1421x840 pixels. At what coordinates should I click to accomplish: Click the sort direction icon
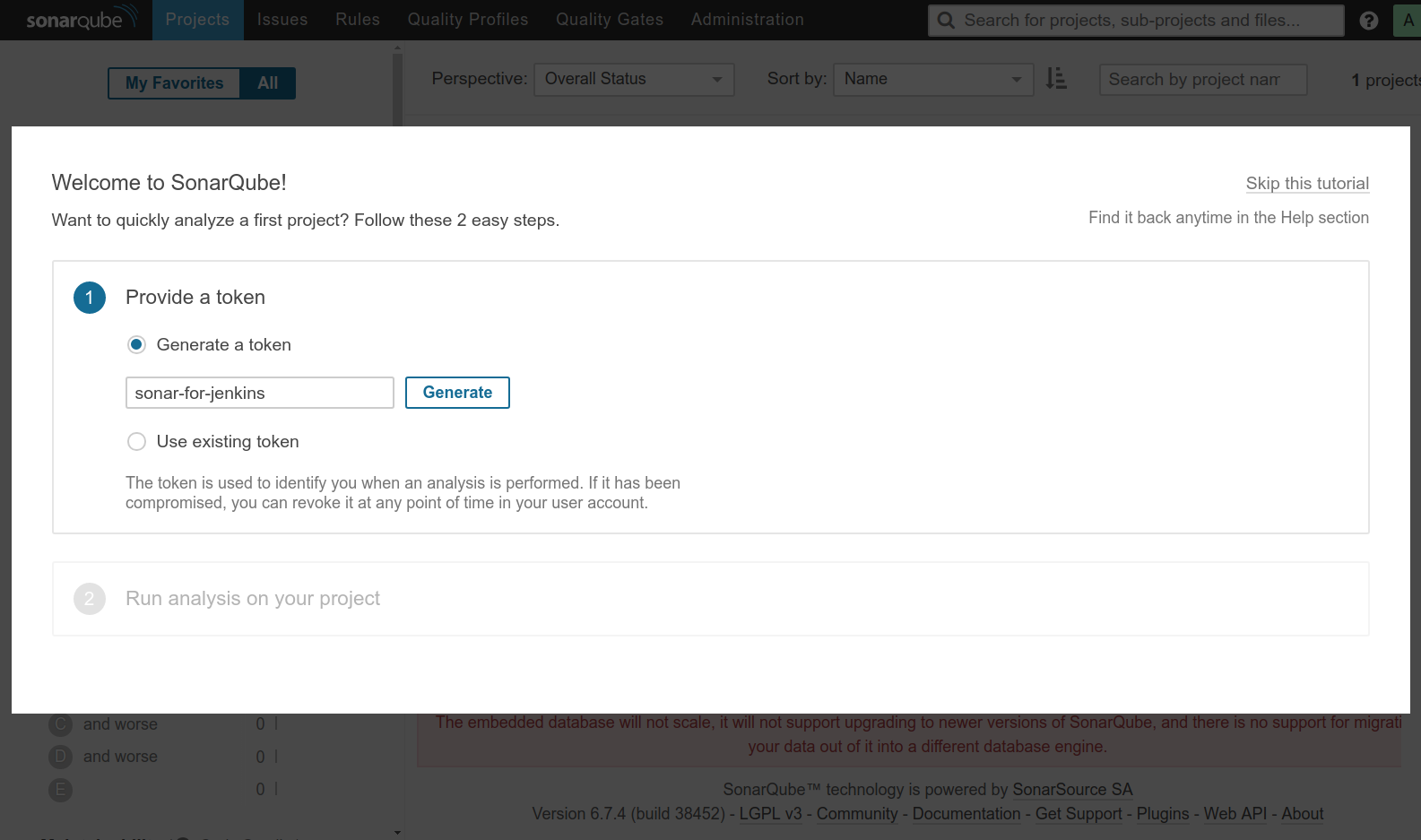[1056, 79]
